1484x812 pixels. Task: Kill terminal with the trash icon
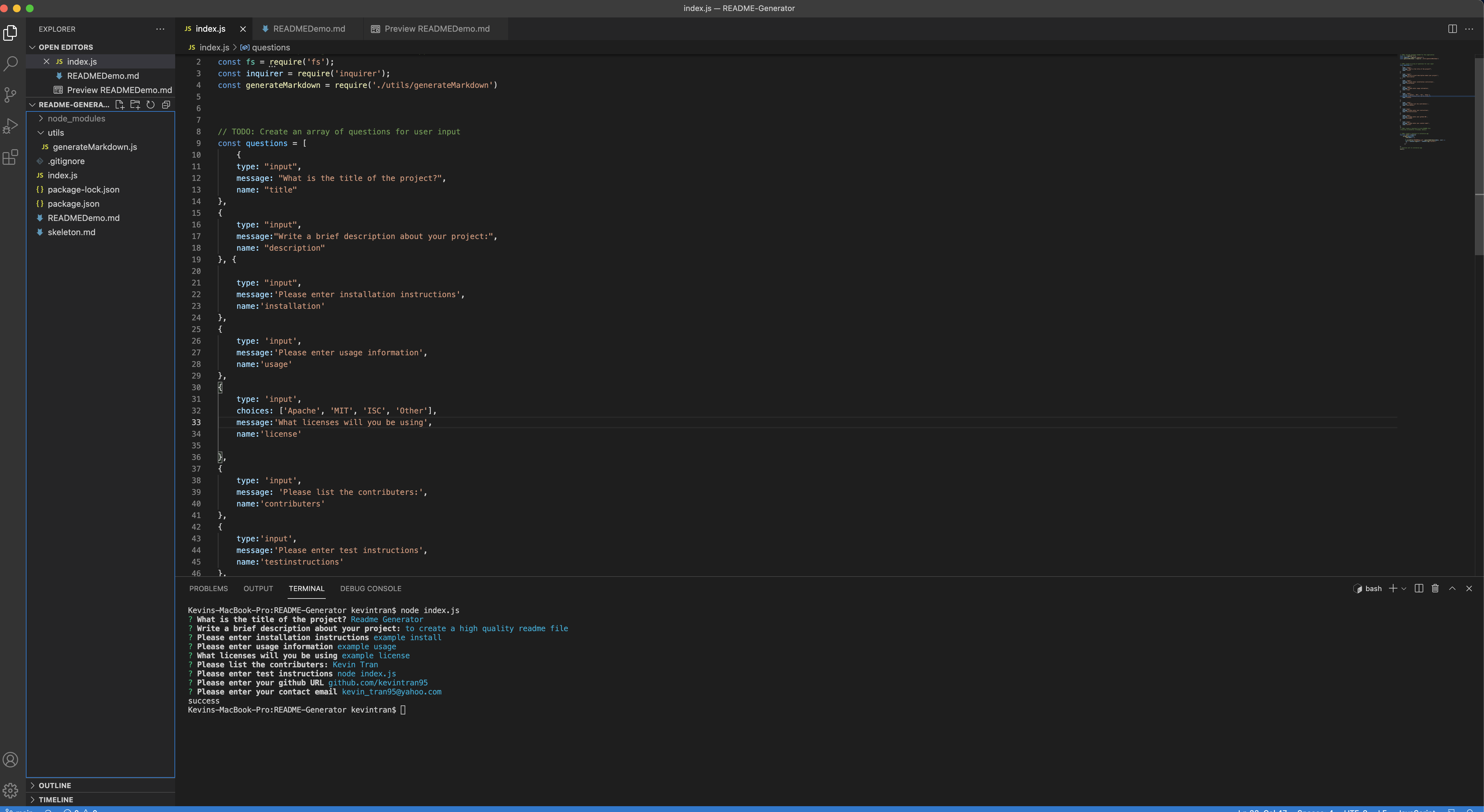(x=1435, y=588)
